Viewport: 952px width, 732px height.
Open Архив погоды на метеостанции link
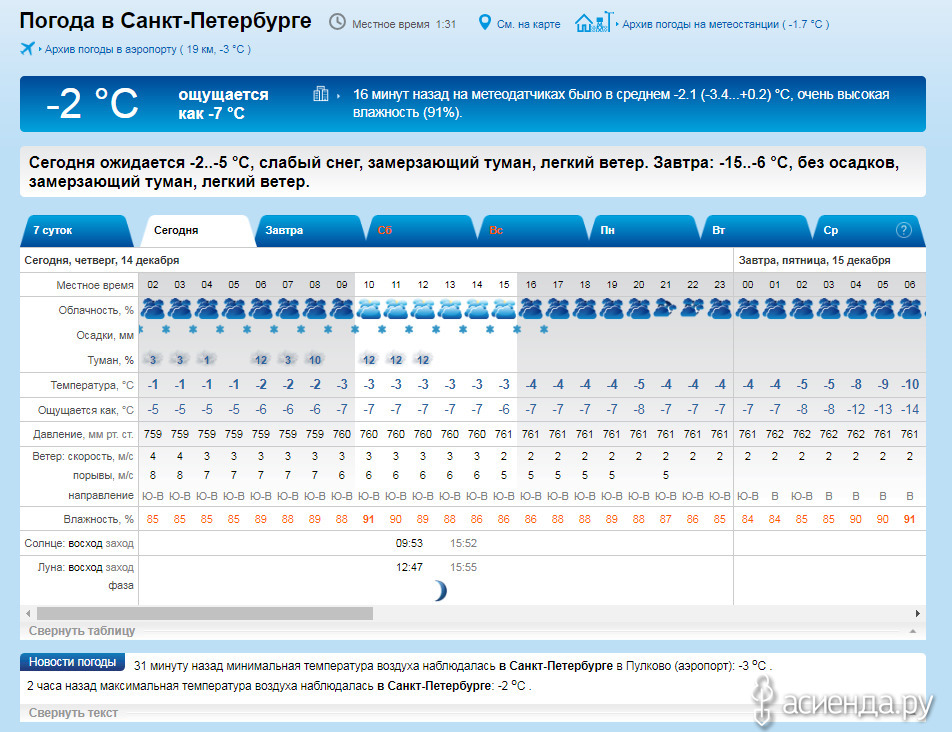point(726,24)
